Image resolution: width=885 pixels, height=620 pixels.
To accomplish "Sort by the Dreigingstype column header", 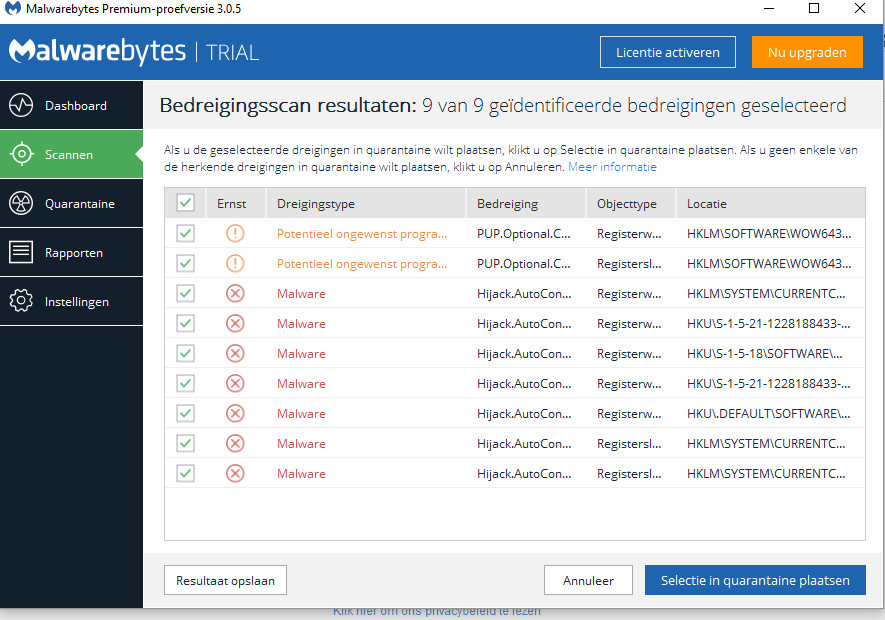I will click(x=316, y=204).
